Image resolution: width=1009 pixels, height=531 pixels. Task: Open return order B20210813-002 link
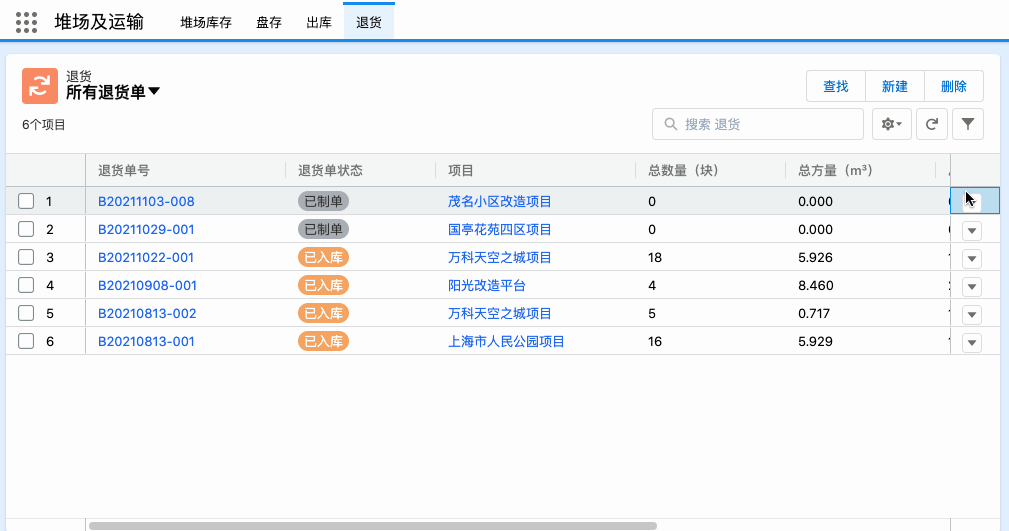click(147, 313)
